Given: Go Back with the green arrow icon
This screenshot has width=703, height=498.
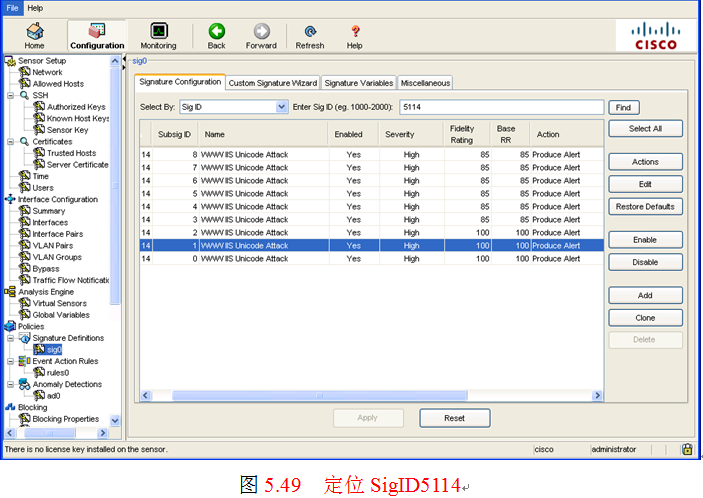Looking at the screenshot, I should (217, 36).
